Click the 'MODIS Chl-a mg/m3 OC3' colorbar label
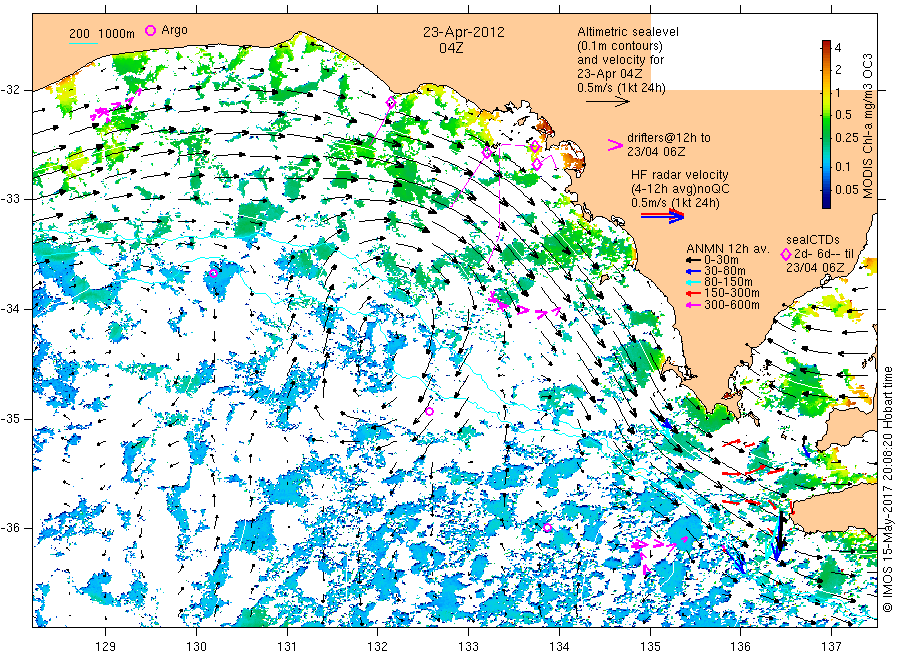This screenshot has width=900, height=660. pos(867,126)
